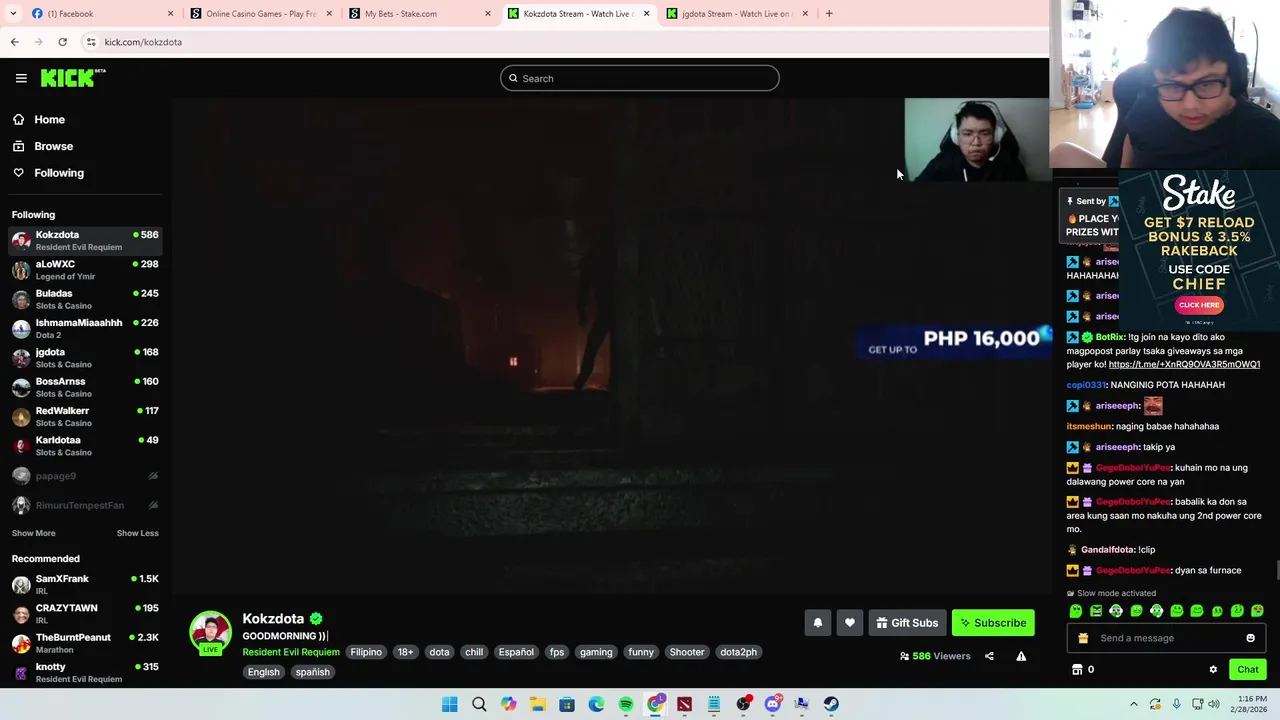Open BossArnss channel in the sidebar
Image resolution: width=1280 pixels, height=720 pixels.
point(85,387)
